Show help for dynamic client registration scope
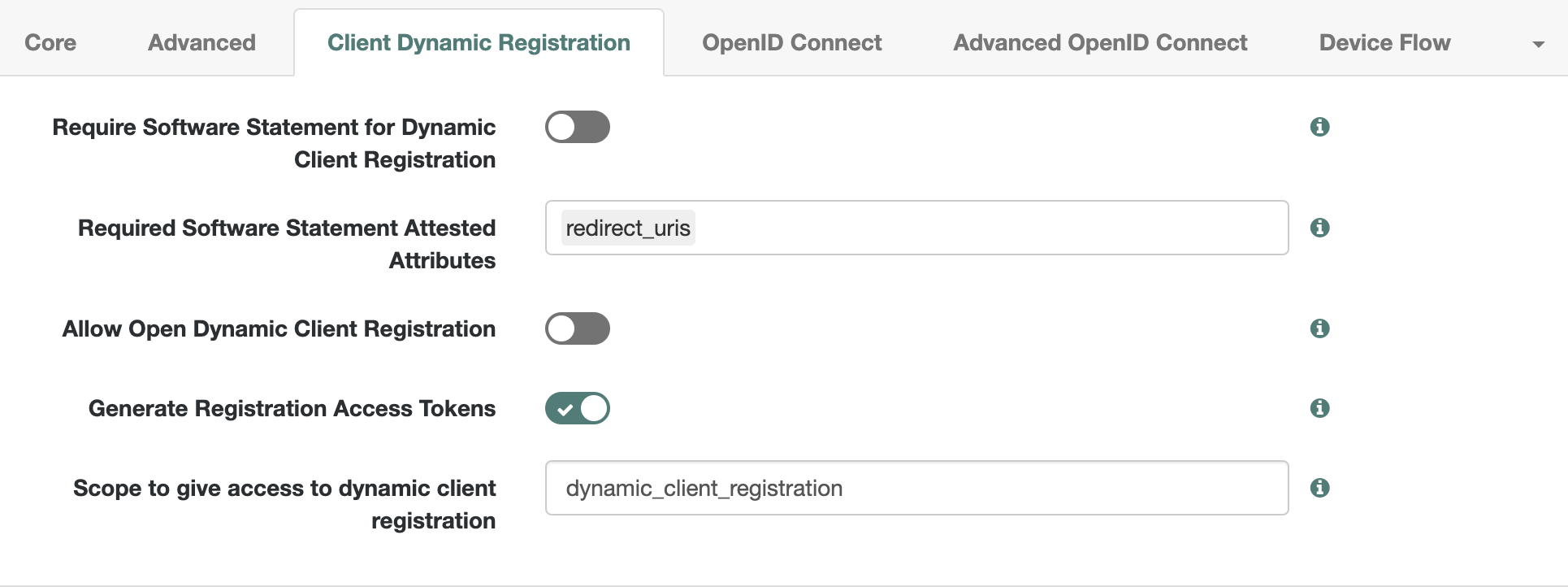 point(1319,488)
